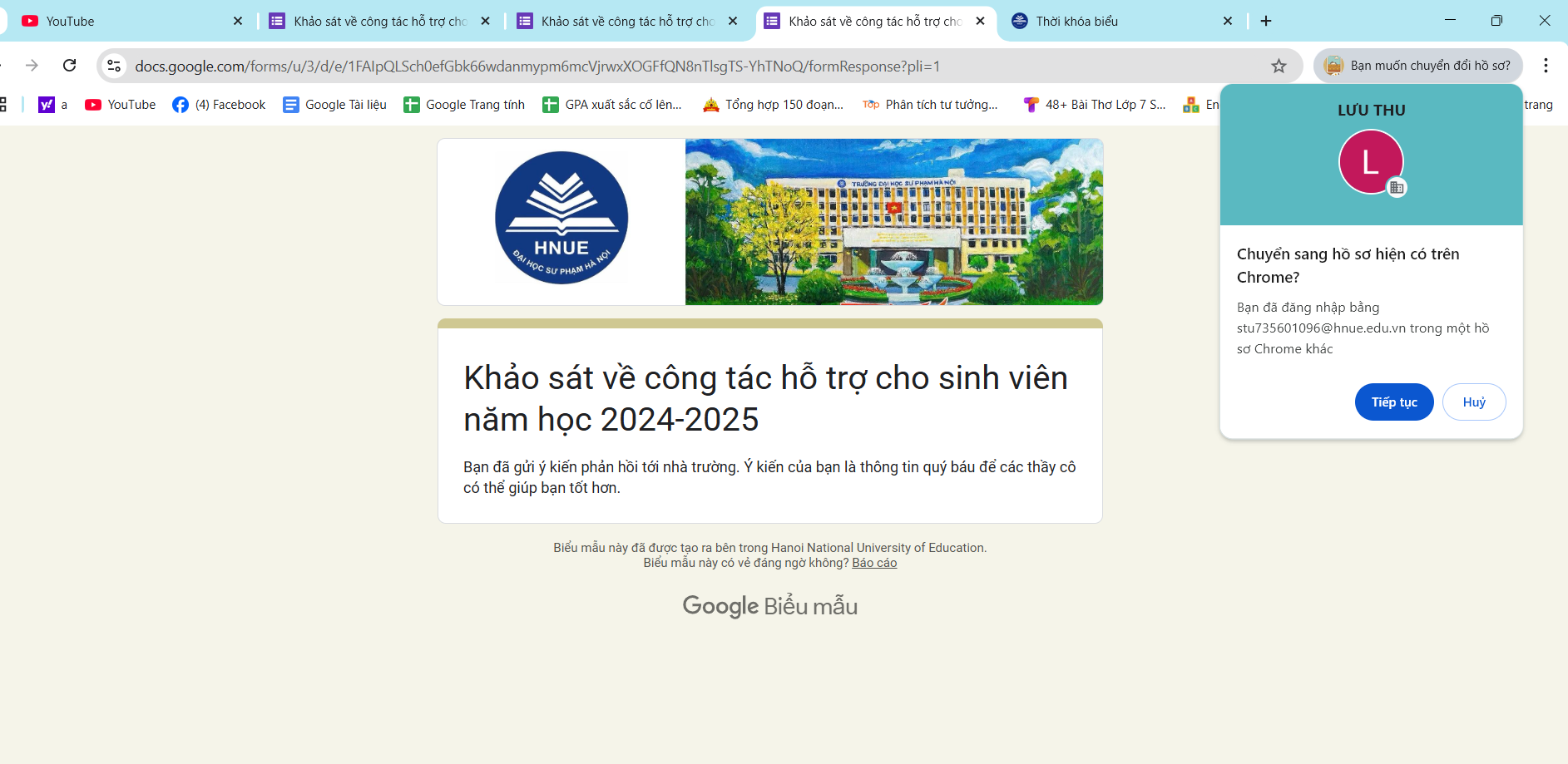Viewport: 1568px width, 764px height.
Task: Open the (4) Facebook bookmark
Action: tap(220, 105)
